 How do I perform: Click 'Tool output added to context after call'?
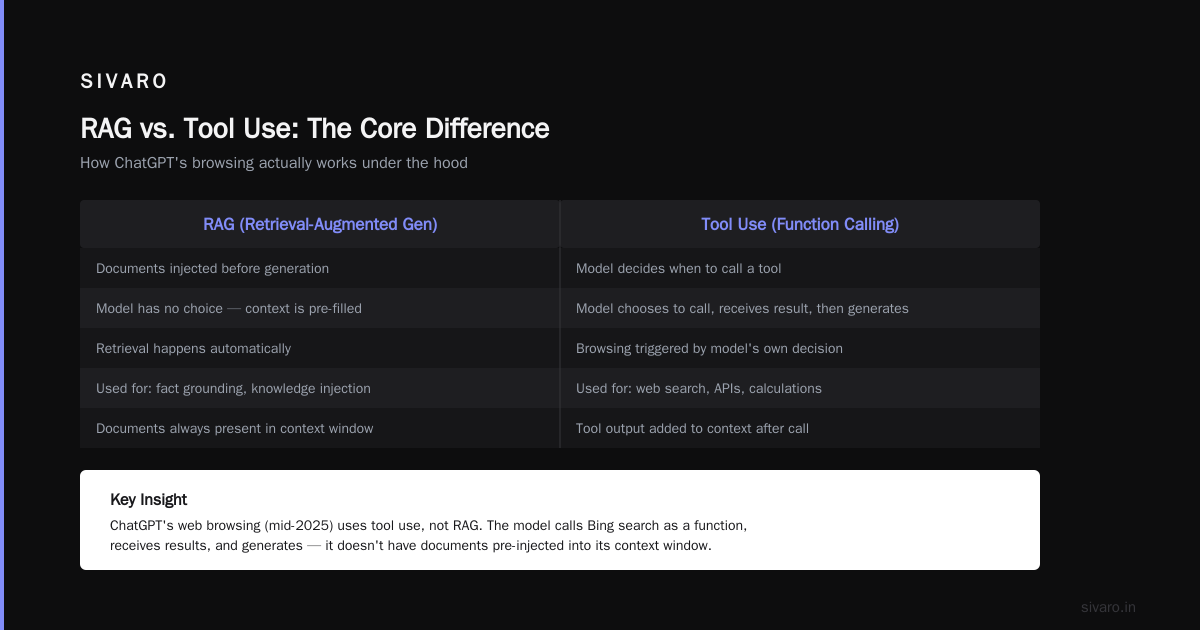click(x=800, y=428)
